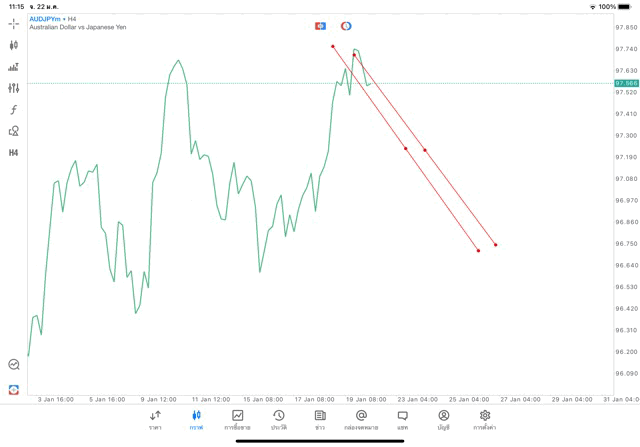Viewport: 640px width, 447px height.
Task: Toggle the red-blue circular chart button
Action: point(346,25)
